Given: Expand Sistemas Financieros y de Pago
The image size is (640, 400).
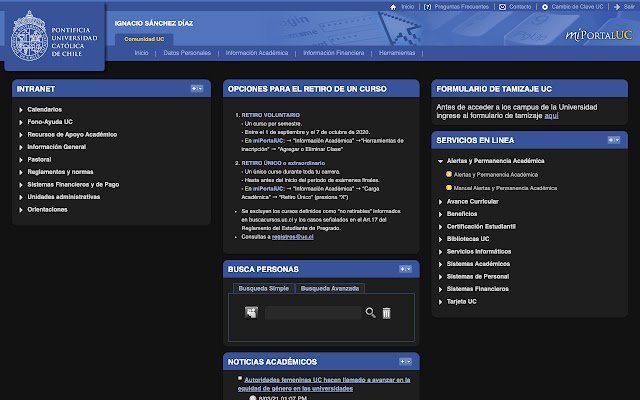Looking at the screenshot, I should pos(20,185).
